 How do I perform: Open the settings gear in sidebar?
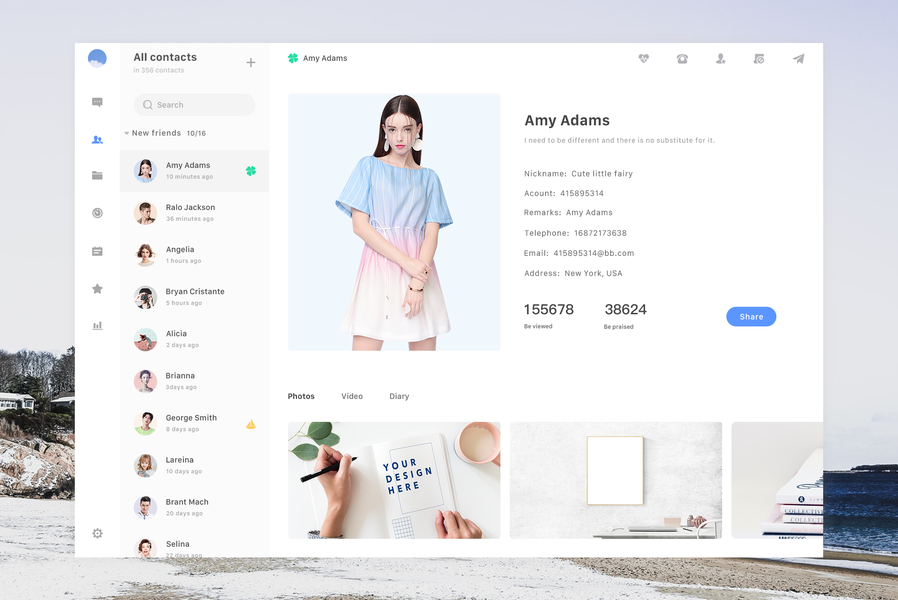pos(97,533)
